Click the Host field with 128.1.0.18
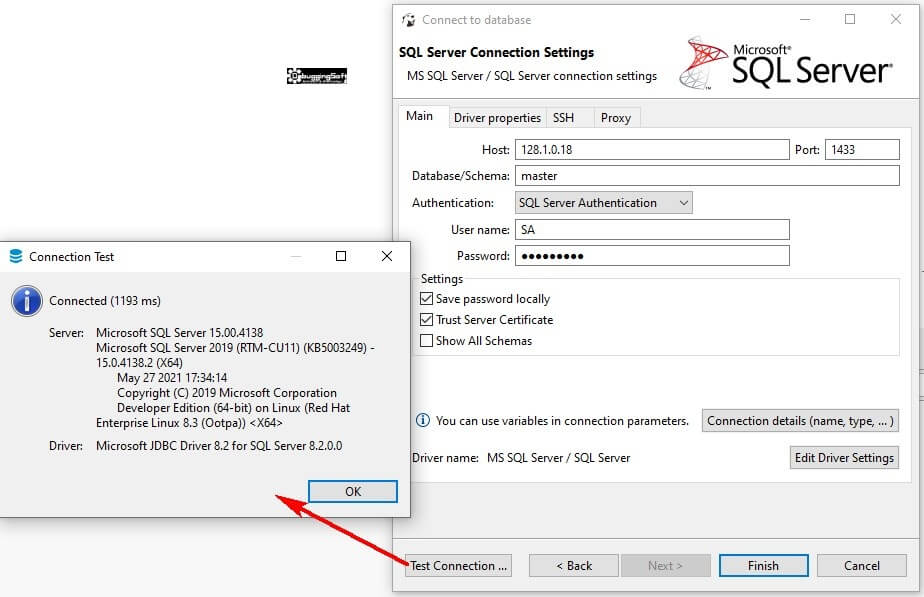Image resolution: width=924 pixels, height=597 pixels. [652, 150]
